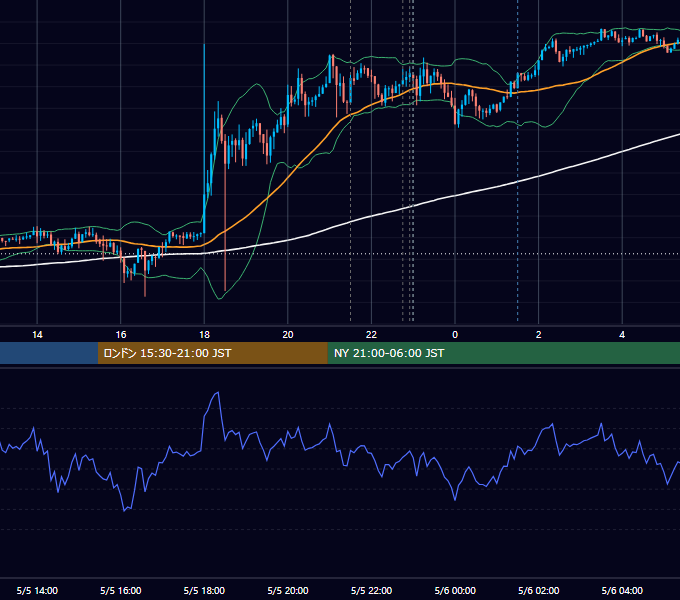The height and width of the screenshot is (600, 680).
Task: Click the 5/5 14:00 time label
Action: coord(37,590)
